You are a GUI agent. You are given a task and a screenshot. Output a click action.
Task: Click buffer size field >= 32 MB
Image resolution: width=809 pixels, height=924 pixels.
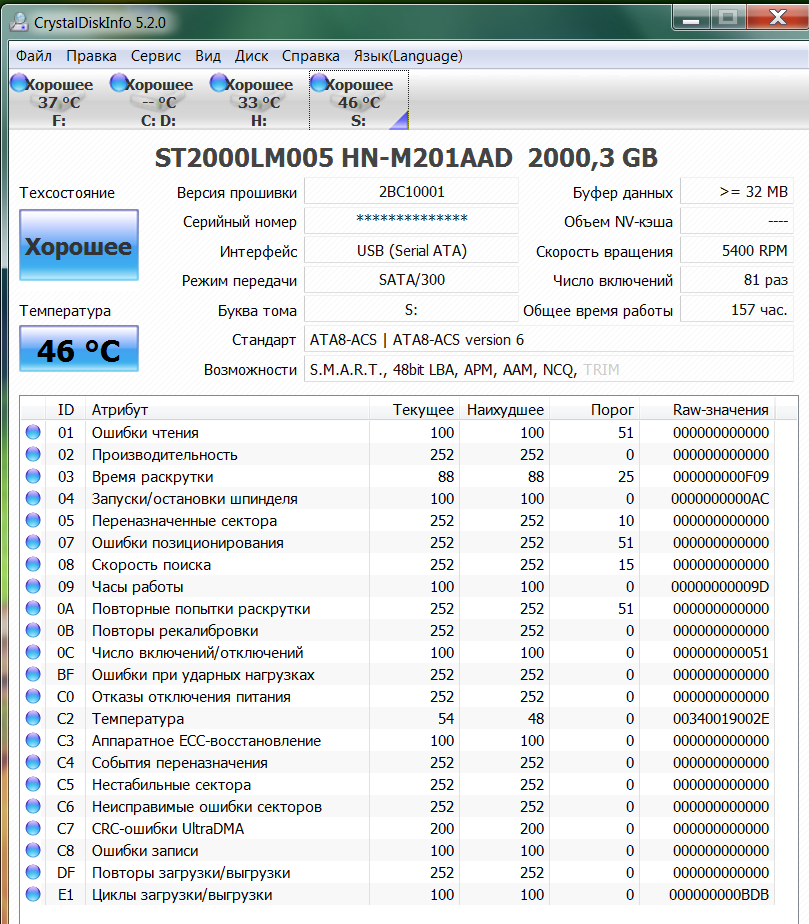coord(737,192)
